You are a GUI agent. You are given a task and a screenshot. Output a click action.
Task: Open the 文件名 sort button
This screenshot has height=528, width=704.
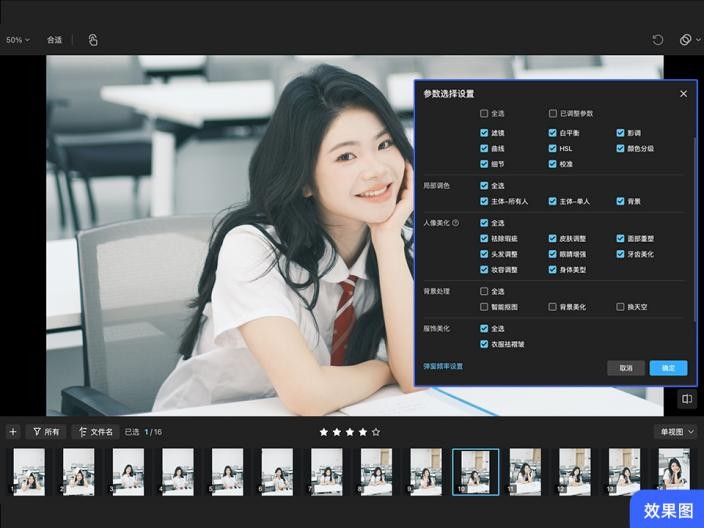click(x=95, y=432)
